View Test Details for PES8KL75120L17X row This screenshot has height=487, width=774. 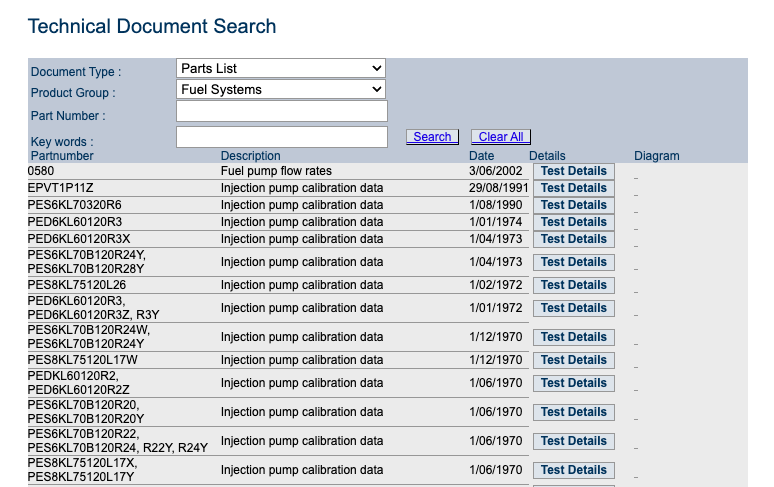point(573,470)
